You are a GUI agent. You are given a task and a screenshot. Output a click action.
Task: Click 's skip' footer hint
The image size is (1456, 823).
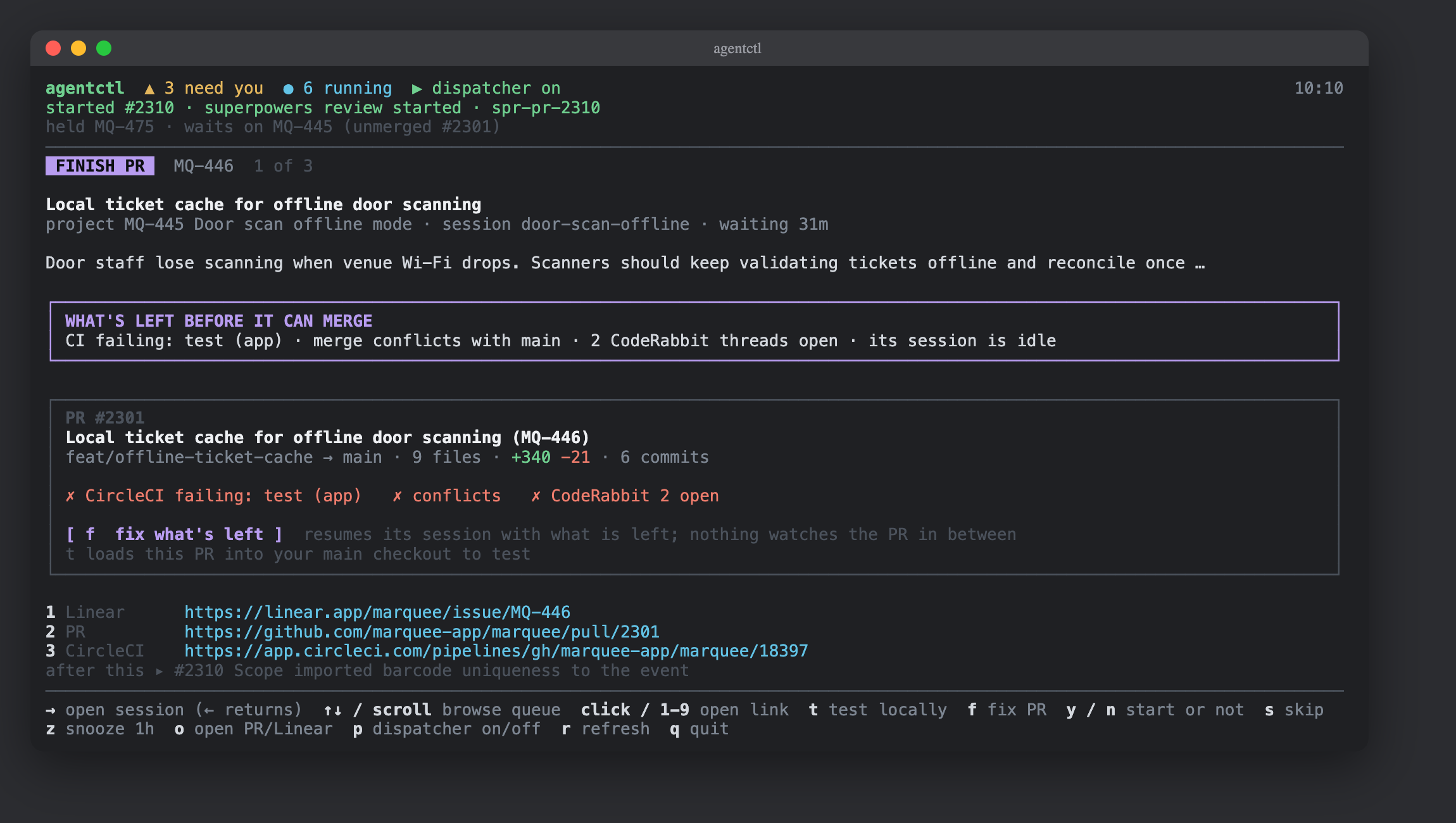[x=1294, y=710]
